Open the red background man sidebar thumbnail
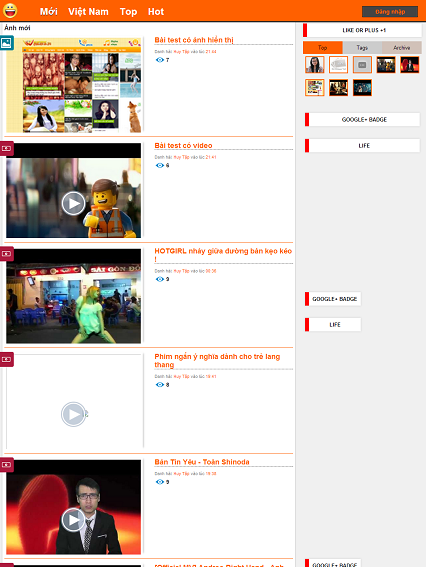The height and width of the screenshot is (567, 426). pyautogui.click(x=410, y=65)
